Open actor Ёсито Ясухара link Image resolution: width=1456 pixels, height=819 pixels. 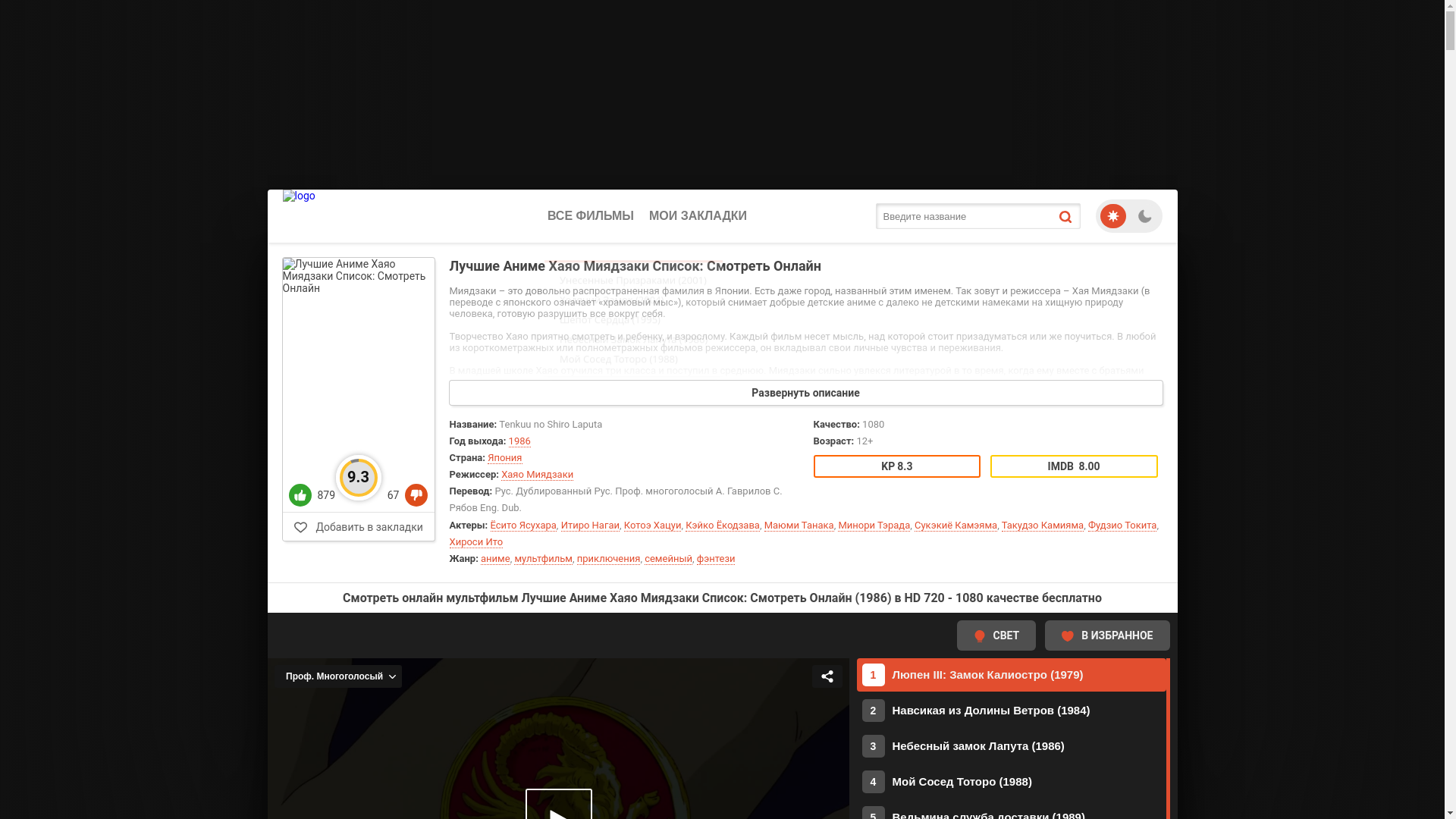(x=523, y=526)
